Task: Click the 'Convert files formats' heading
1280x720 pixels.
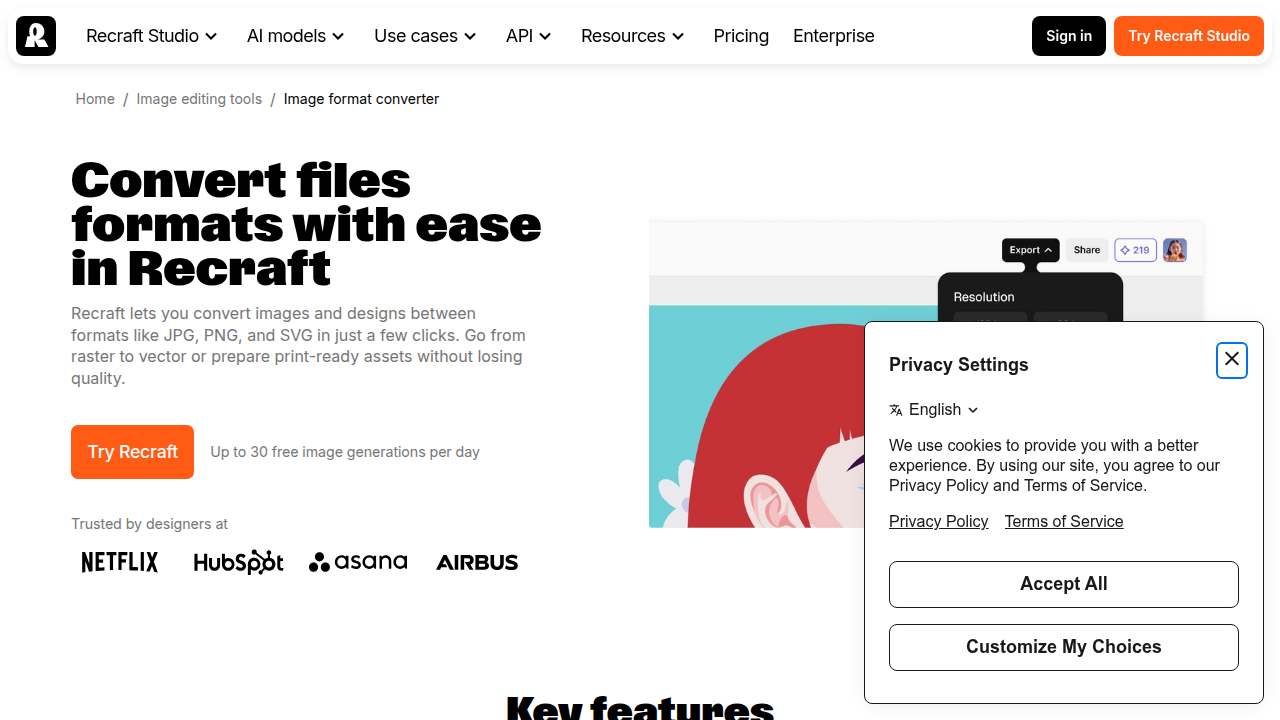Action: coord(306,225)
